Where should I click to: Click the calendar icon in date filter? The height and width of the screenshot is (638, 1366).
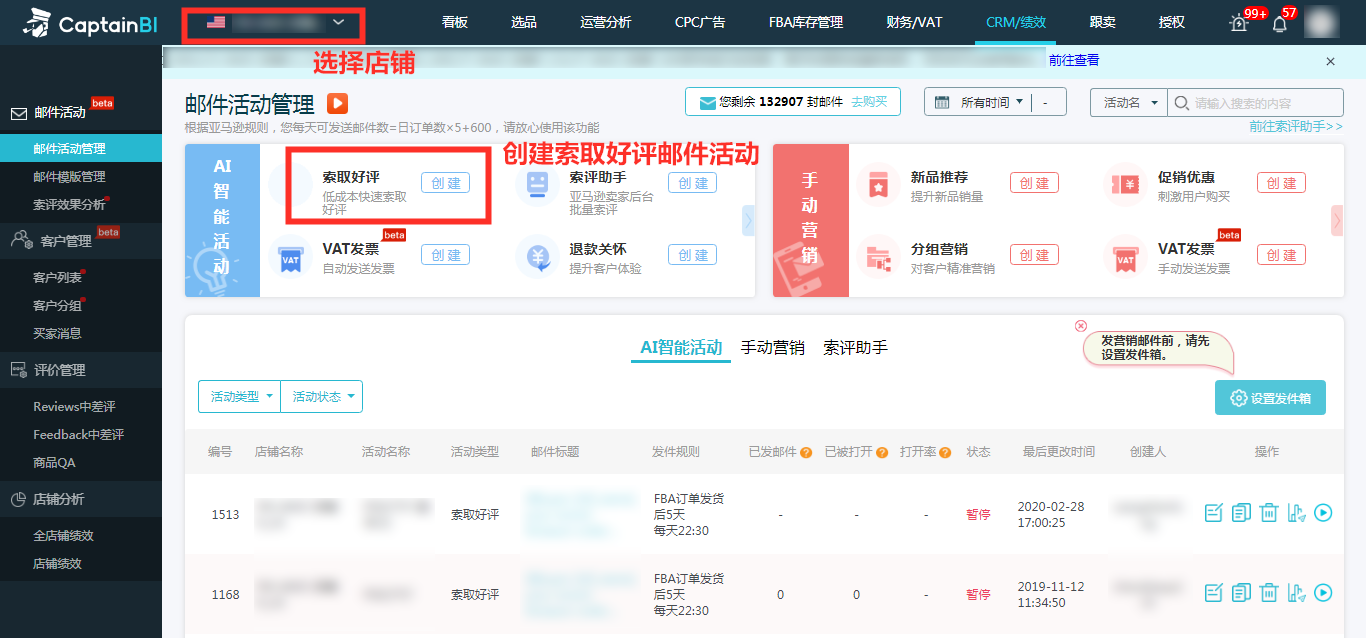click(x=943, y=102)
